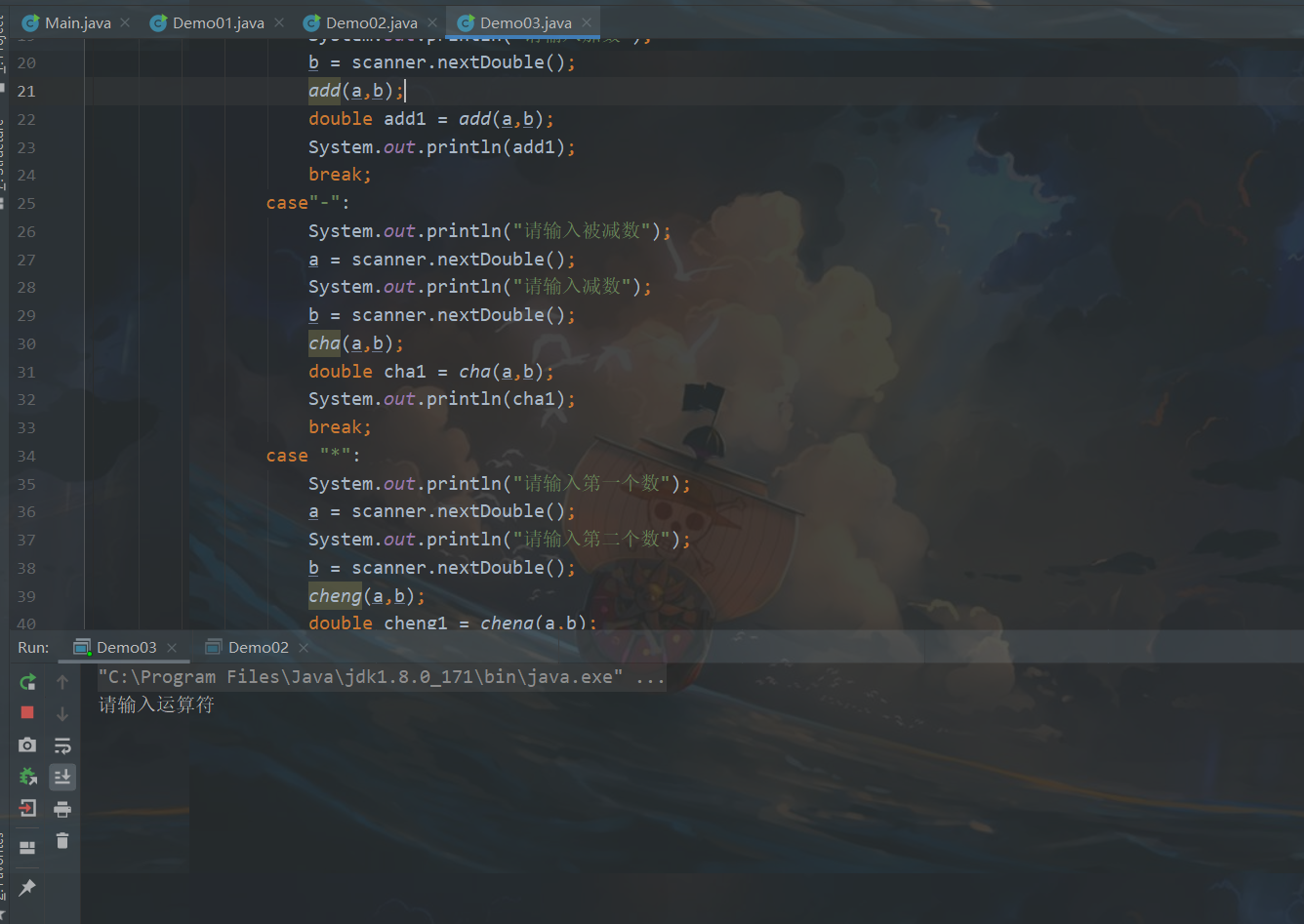
Task: Clear console with the trash icon
Action: point(62,840)
